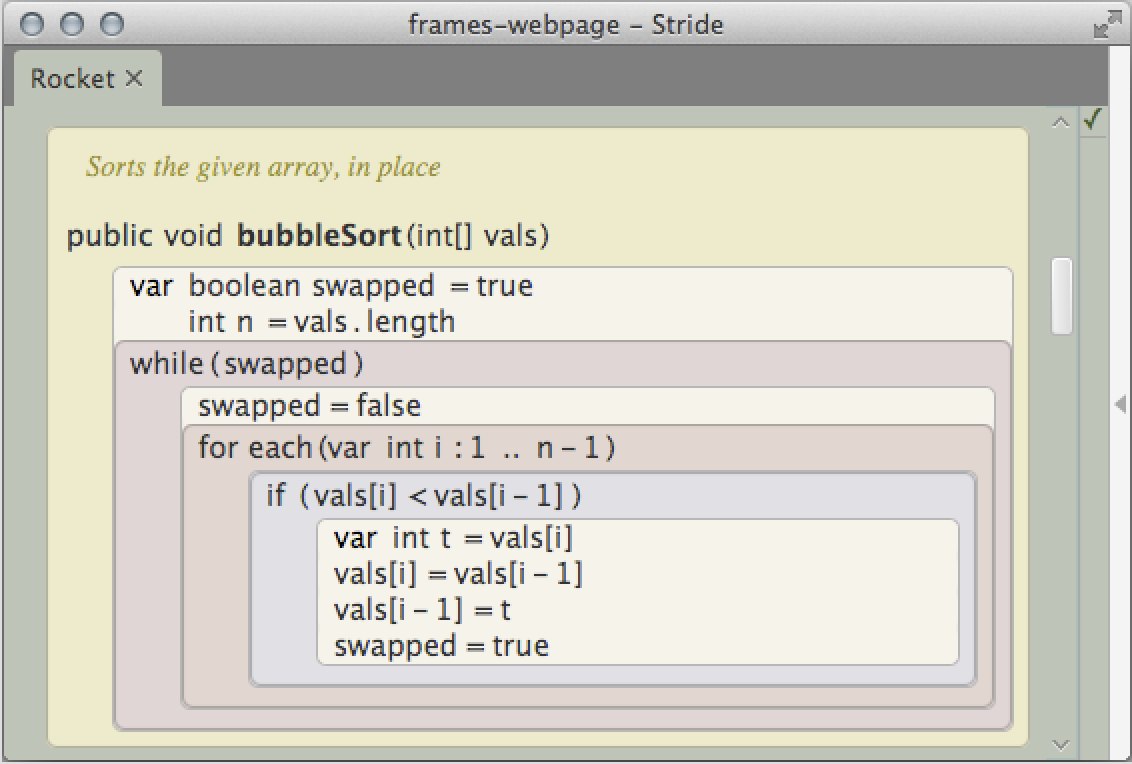The height and width of the screenshot is (764, 1132).
Task: Click the (int[] vals) parameter list
Action: tap(478, 237)
